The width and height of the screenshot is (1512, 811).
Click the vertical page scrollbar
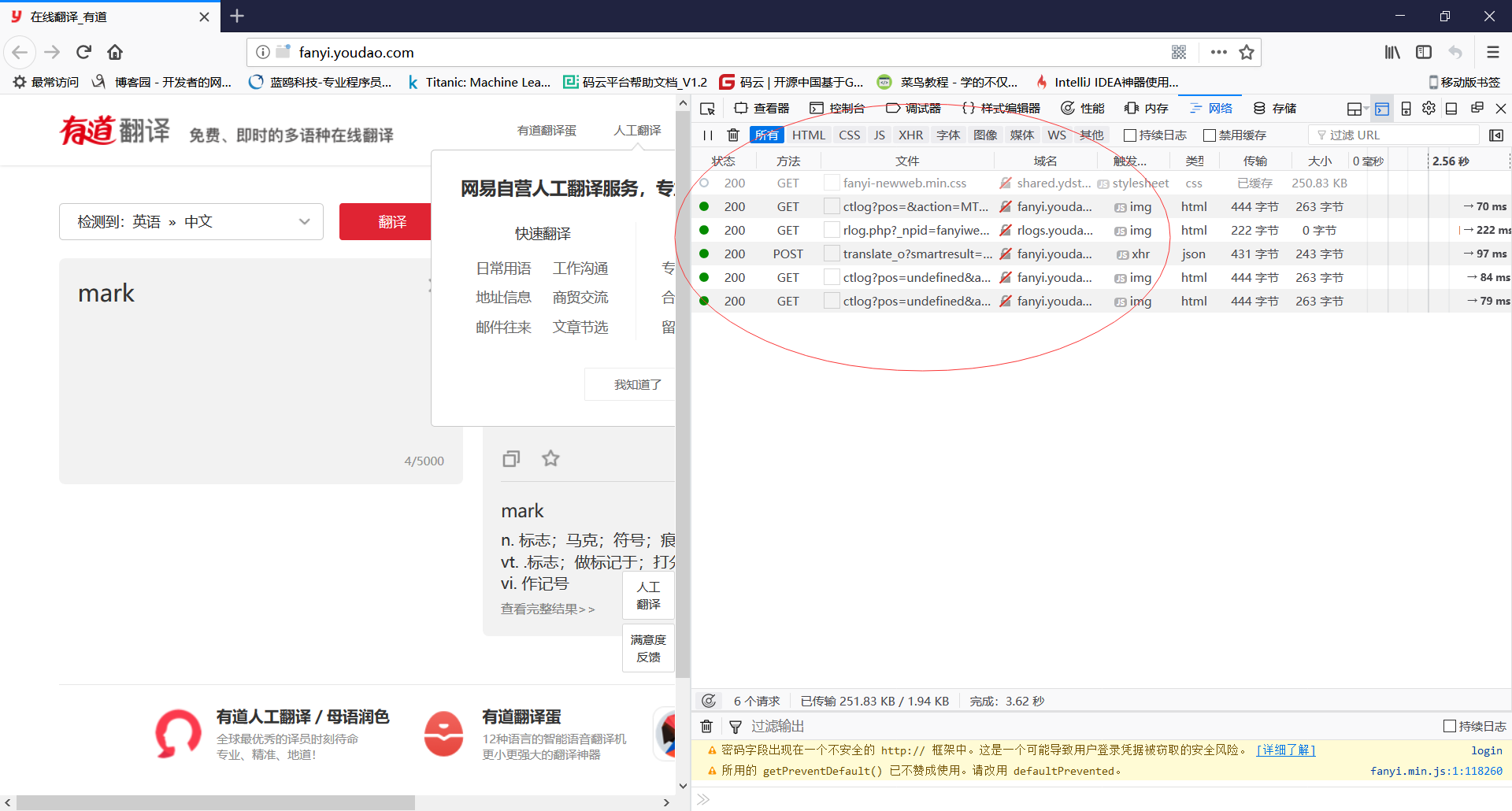pos(683,394)
